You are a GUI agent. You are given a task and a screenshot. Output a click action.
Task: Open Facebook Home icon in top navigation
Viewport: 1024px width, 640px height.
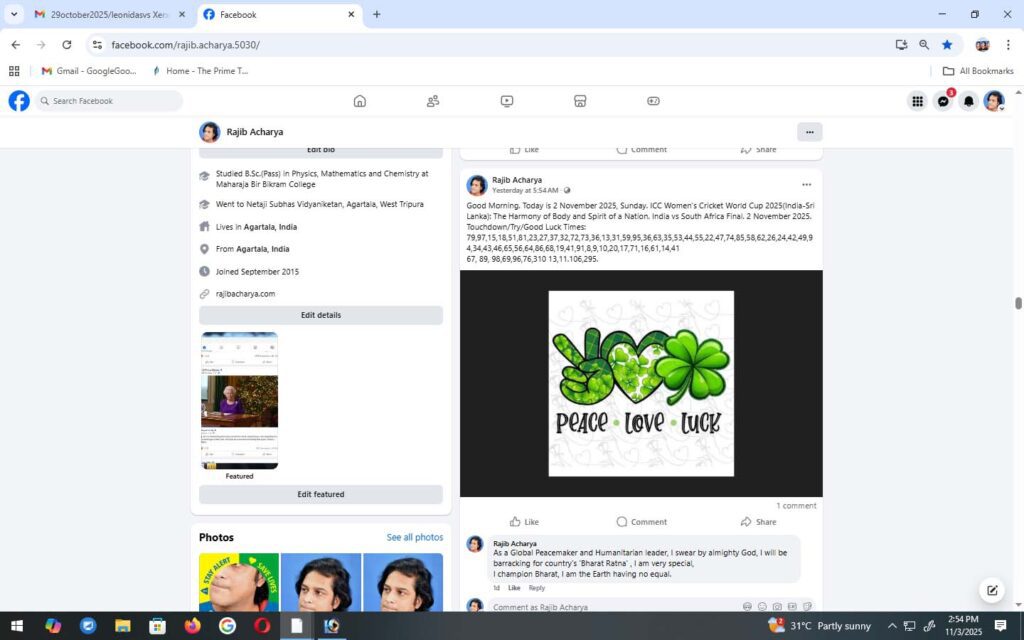[360, 101]
